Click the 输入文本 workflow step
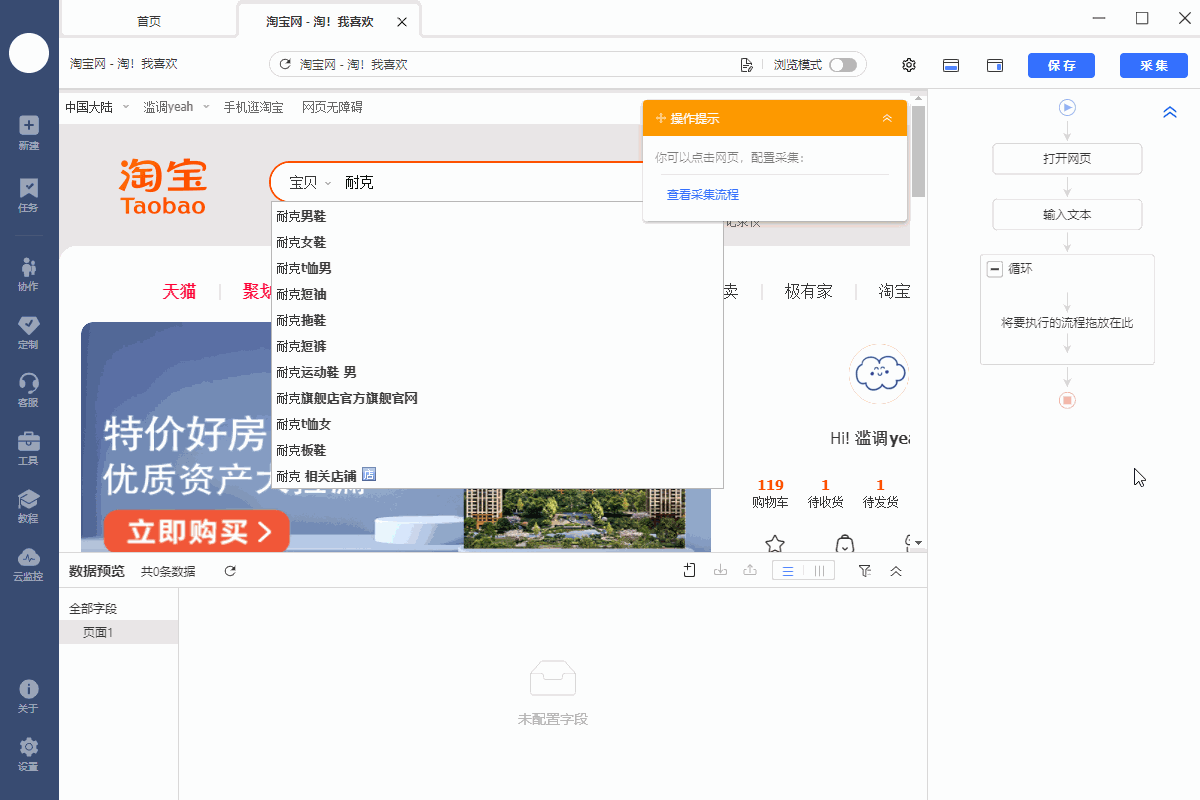Screen dimensions: 1200x800 click(x=1067, y=214)
